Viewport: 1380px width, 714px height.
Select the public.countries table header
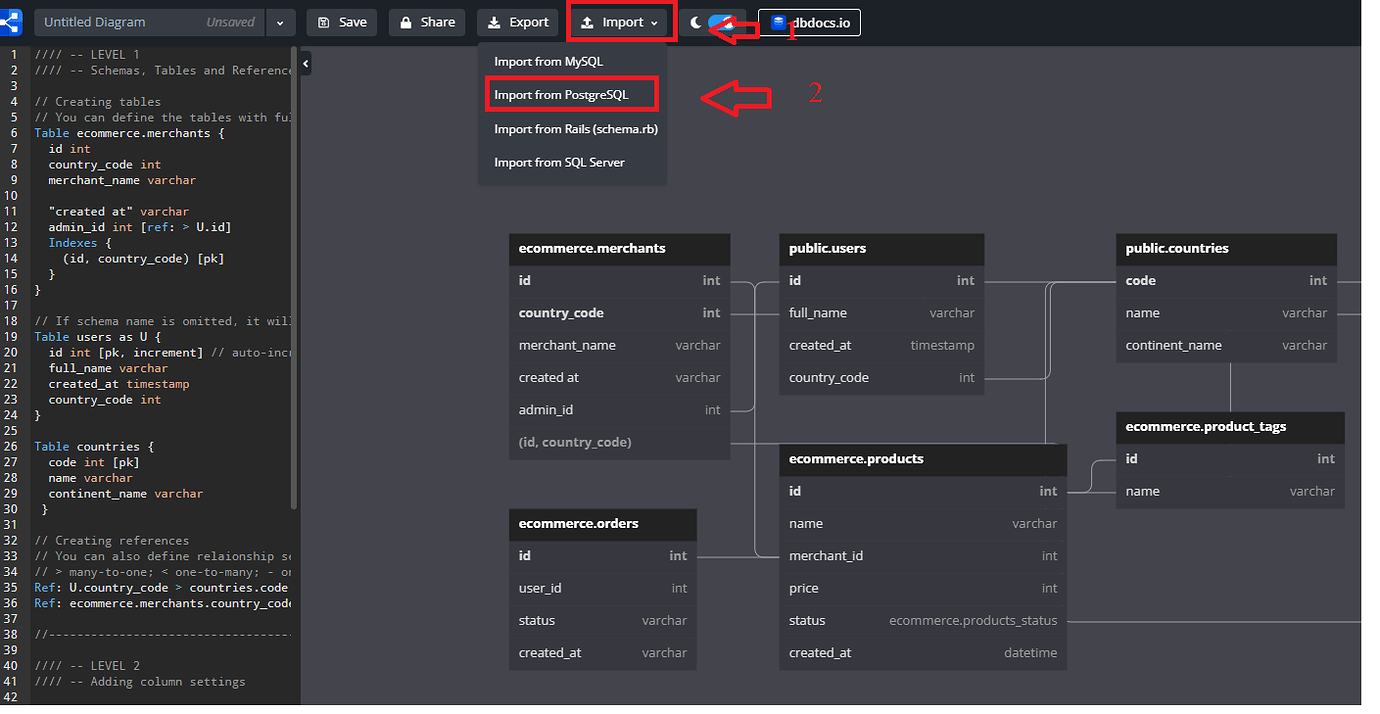coord(1226,249)
